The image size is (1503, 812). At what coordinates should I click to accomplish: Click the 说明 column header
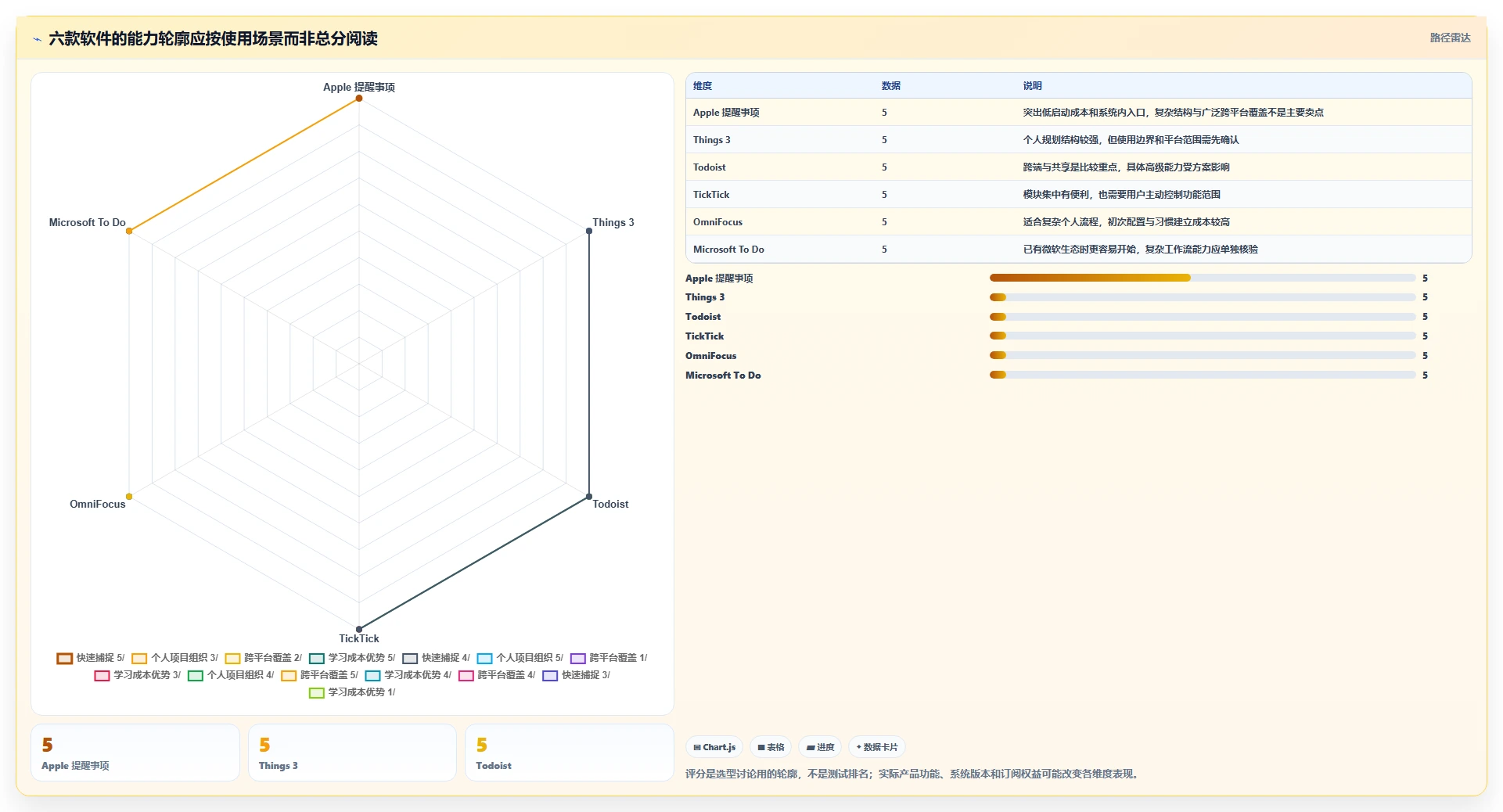point(1032,86)
